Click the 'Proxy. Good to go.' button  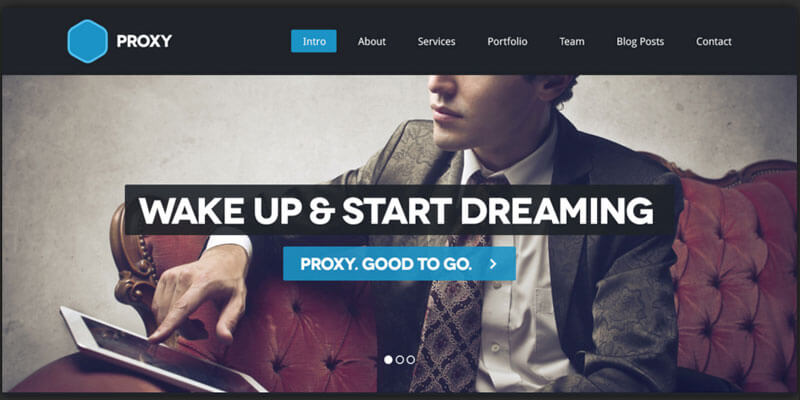[x=399, y=264]
